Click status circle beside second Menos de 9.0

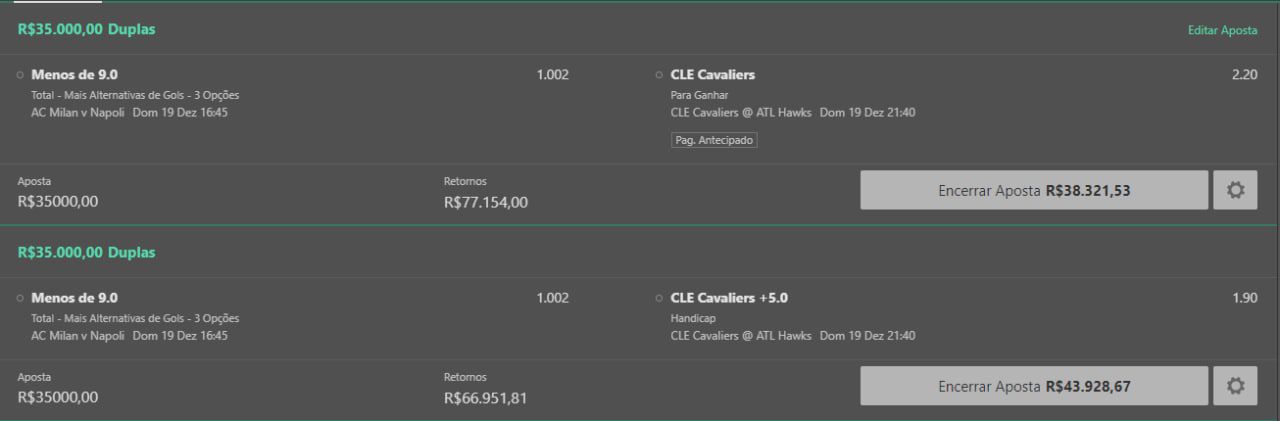(21, 298)
